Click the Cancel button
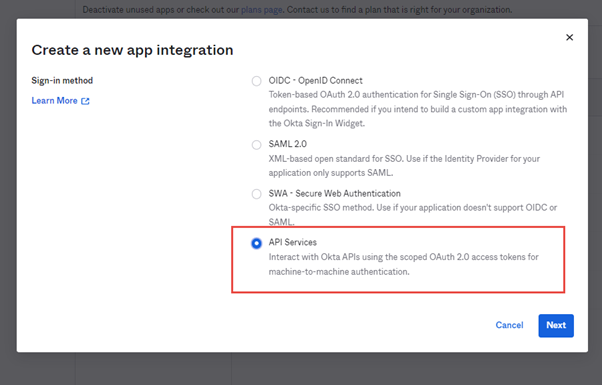Image resolution: width=602 pixels, height=385 pixels. click(509, 325)
